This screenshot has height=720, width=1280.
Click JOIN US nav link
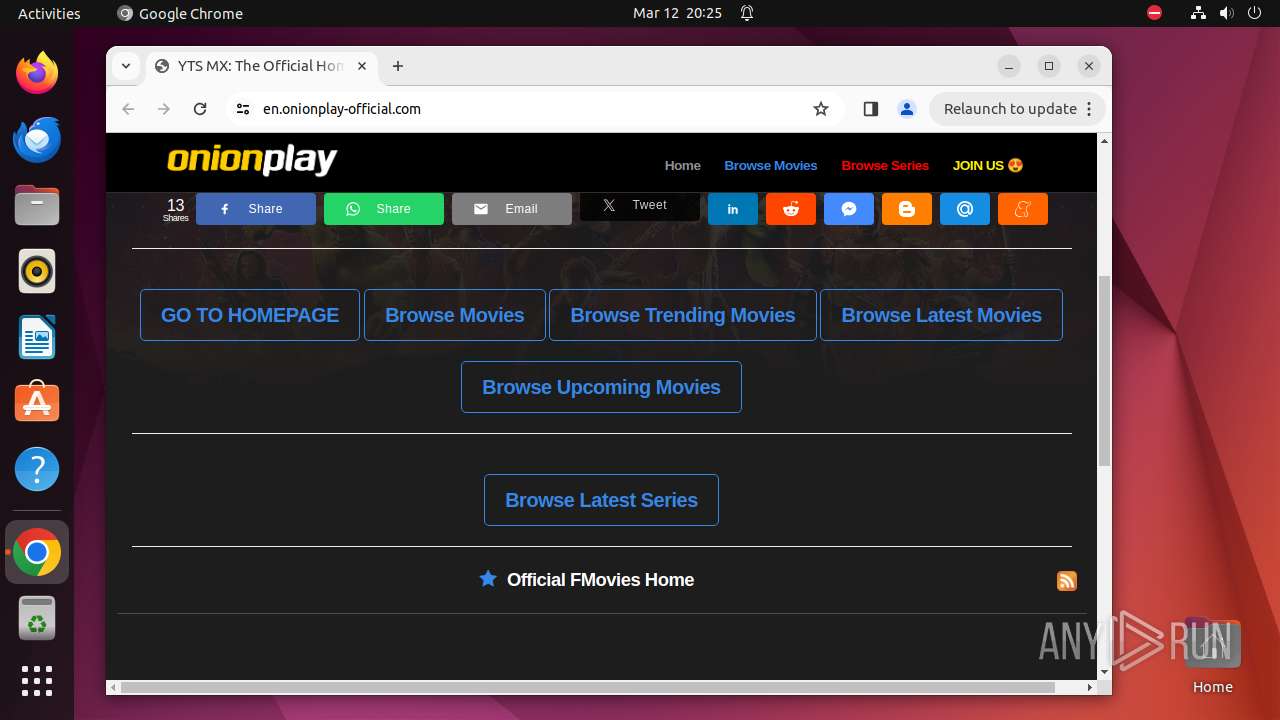[988, 166]
